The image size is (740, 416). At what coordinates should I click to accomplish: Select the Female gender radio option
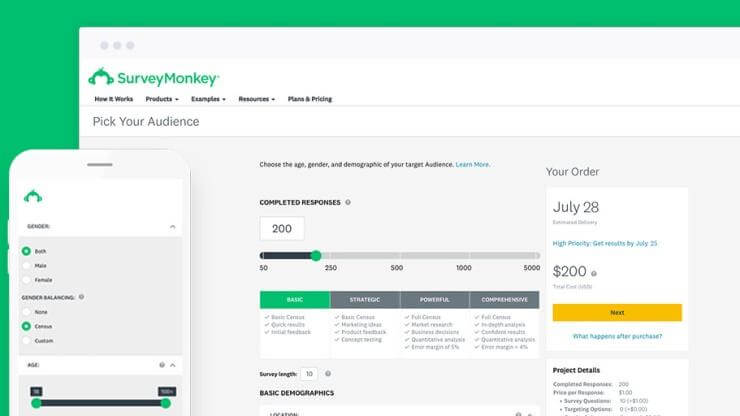(x=26, y=280)
